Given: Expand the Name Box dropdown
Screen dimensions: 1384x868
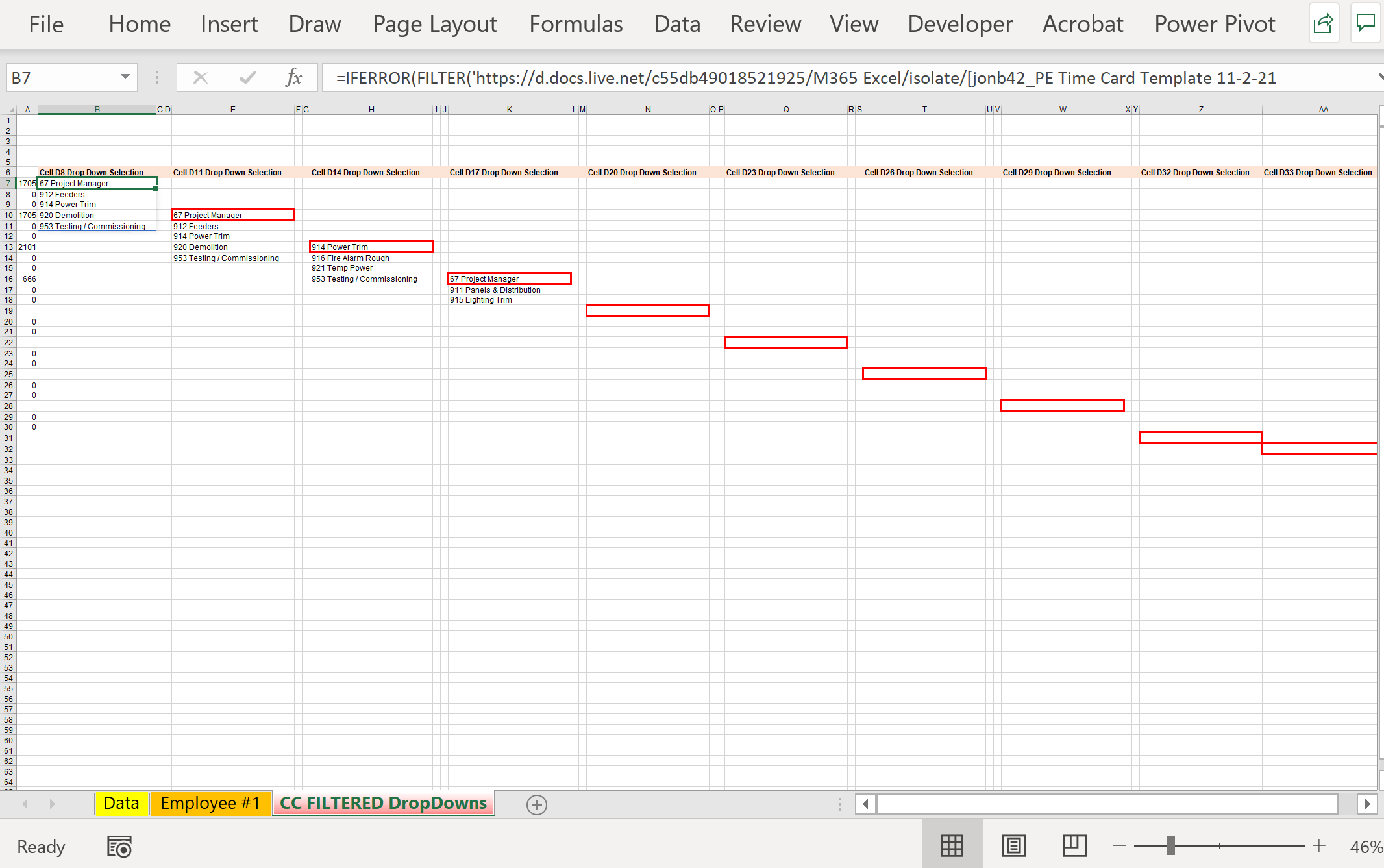Looking at the screenshot, I should click(125, 77).
